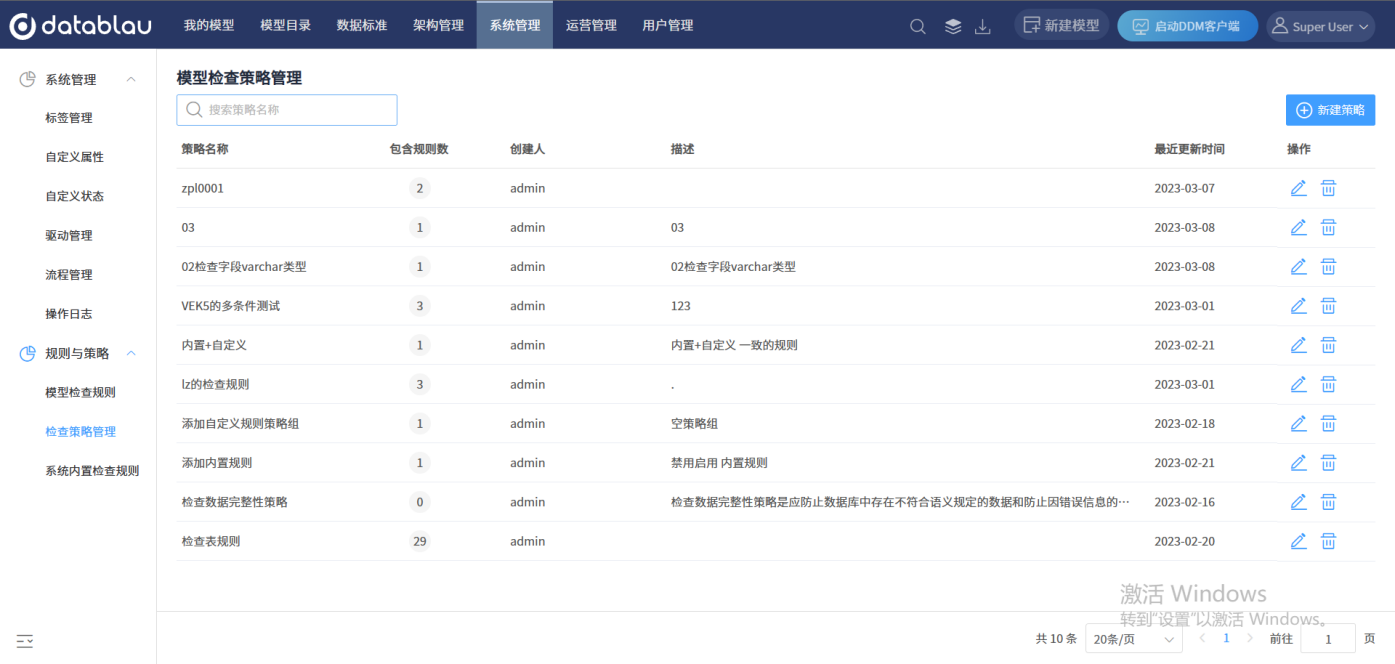Open 自定义属性 in sidebar

(x=75, y=157)
